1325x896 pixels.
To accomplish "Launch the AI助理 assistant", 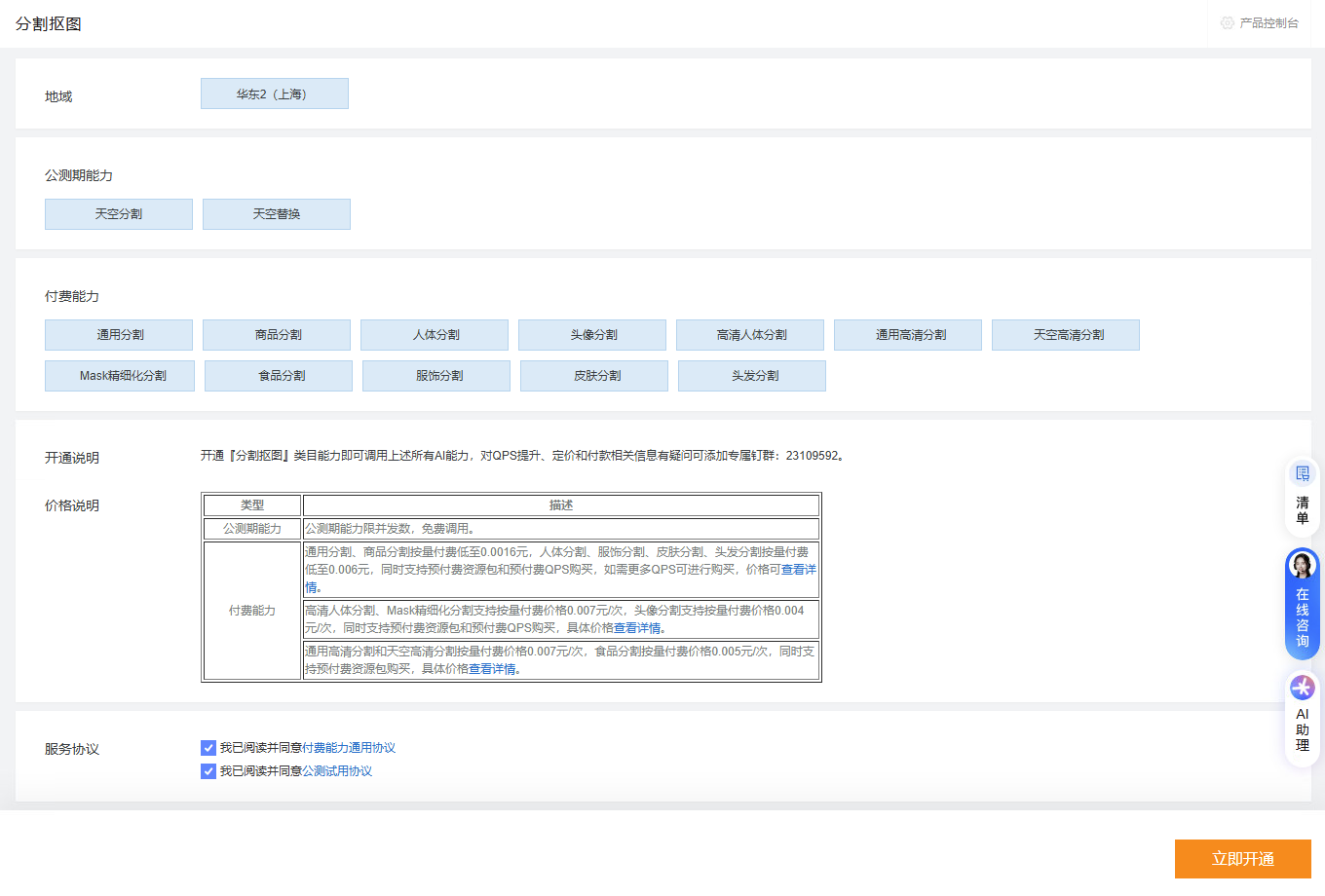I will [1302, 726].
